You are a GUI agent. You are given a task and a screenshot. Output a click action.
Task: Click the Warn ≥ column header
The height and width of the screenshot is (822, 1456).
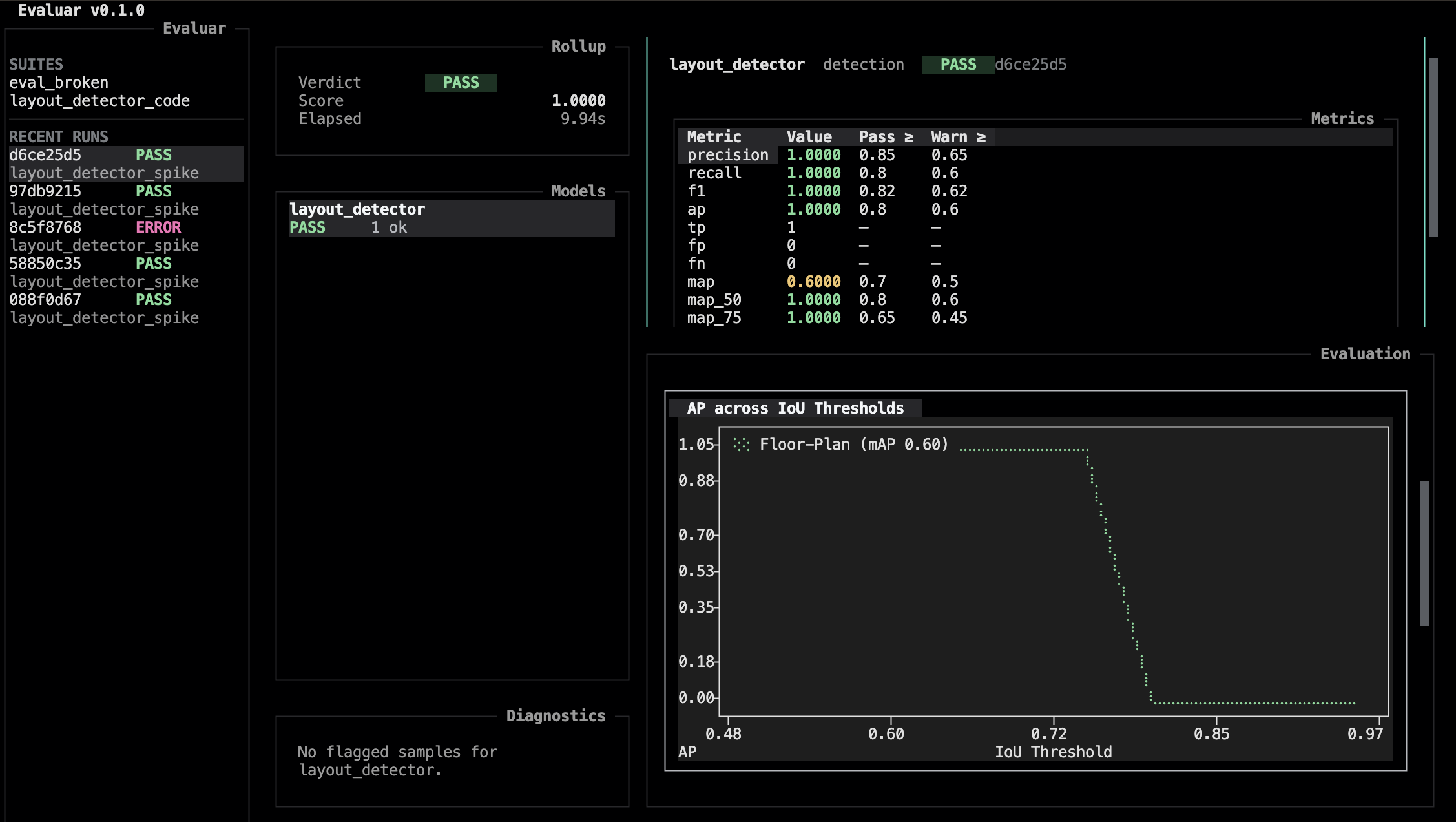pyautogui.click(x=959, y=137)
